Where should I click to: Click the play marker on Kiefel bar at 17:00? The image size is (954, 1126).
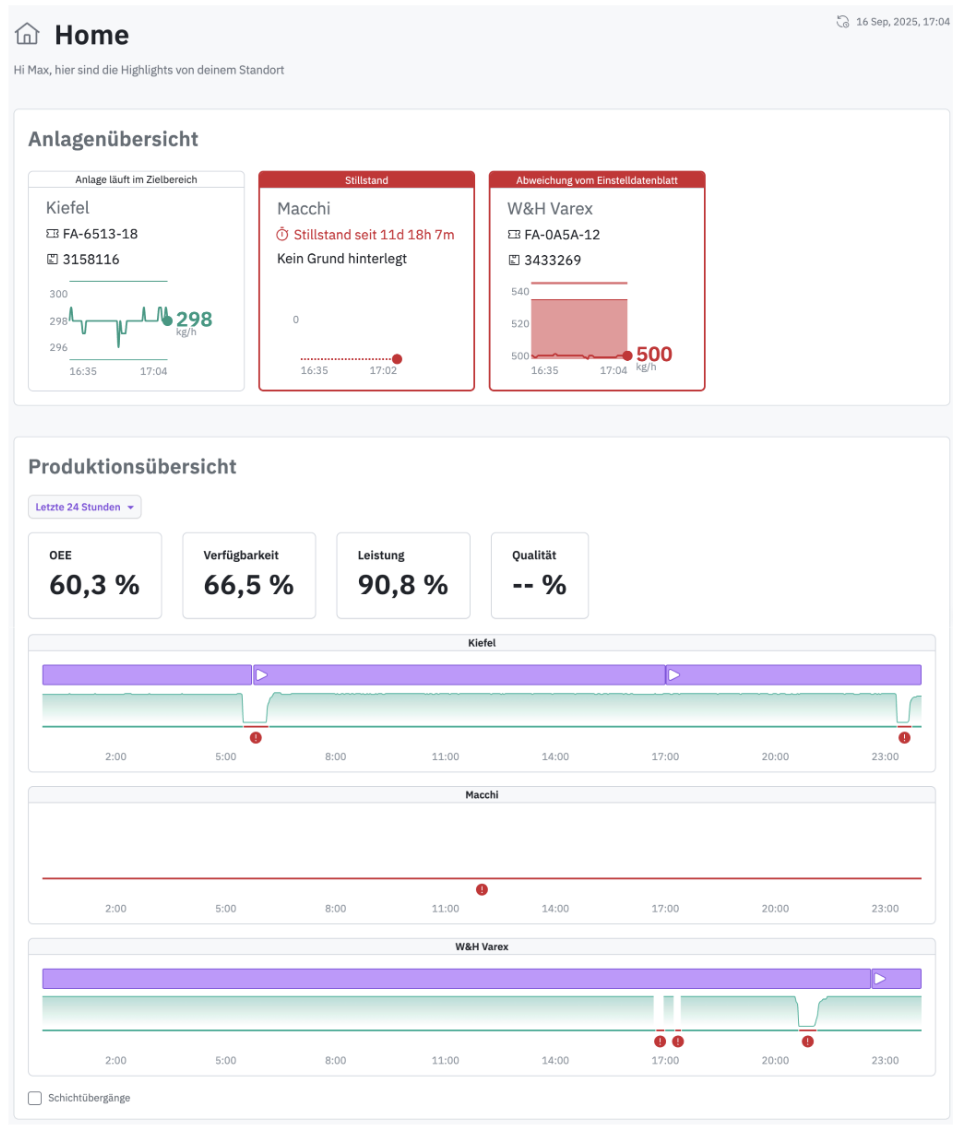(x=674, y=675)
